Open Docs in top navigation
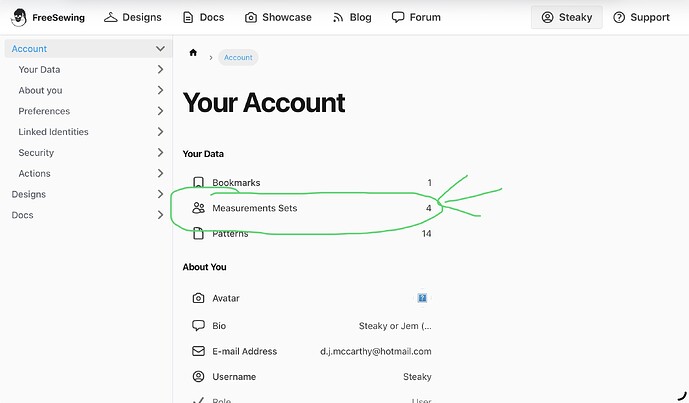This screenshot has width=689, height=403. tap(203, 18)
